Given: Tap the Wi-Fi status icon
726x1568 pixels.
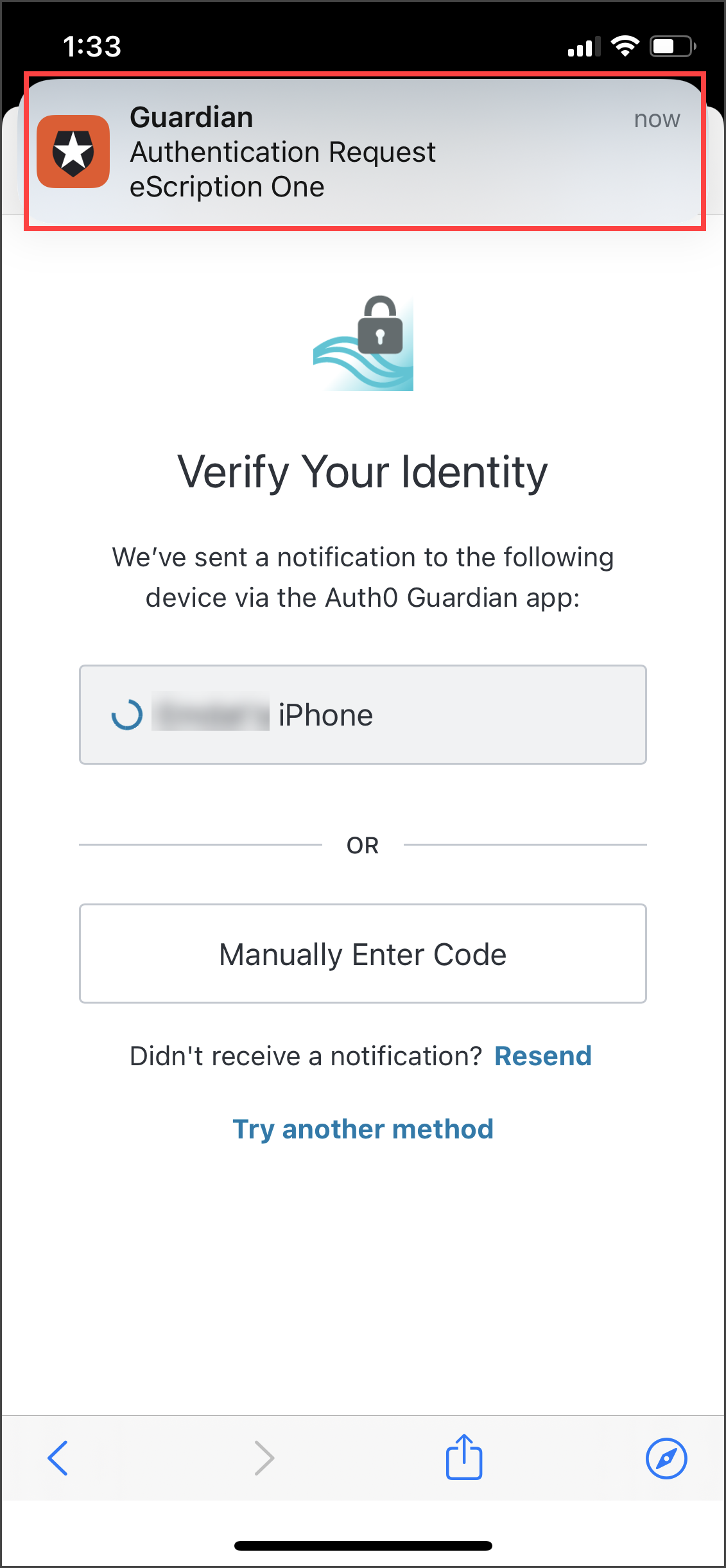Looking at the screenshot, I should 625,46.
